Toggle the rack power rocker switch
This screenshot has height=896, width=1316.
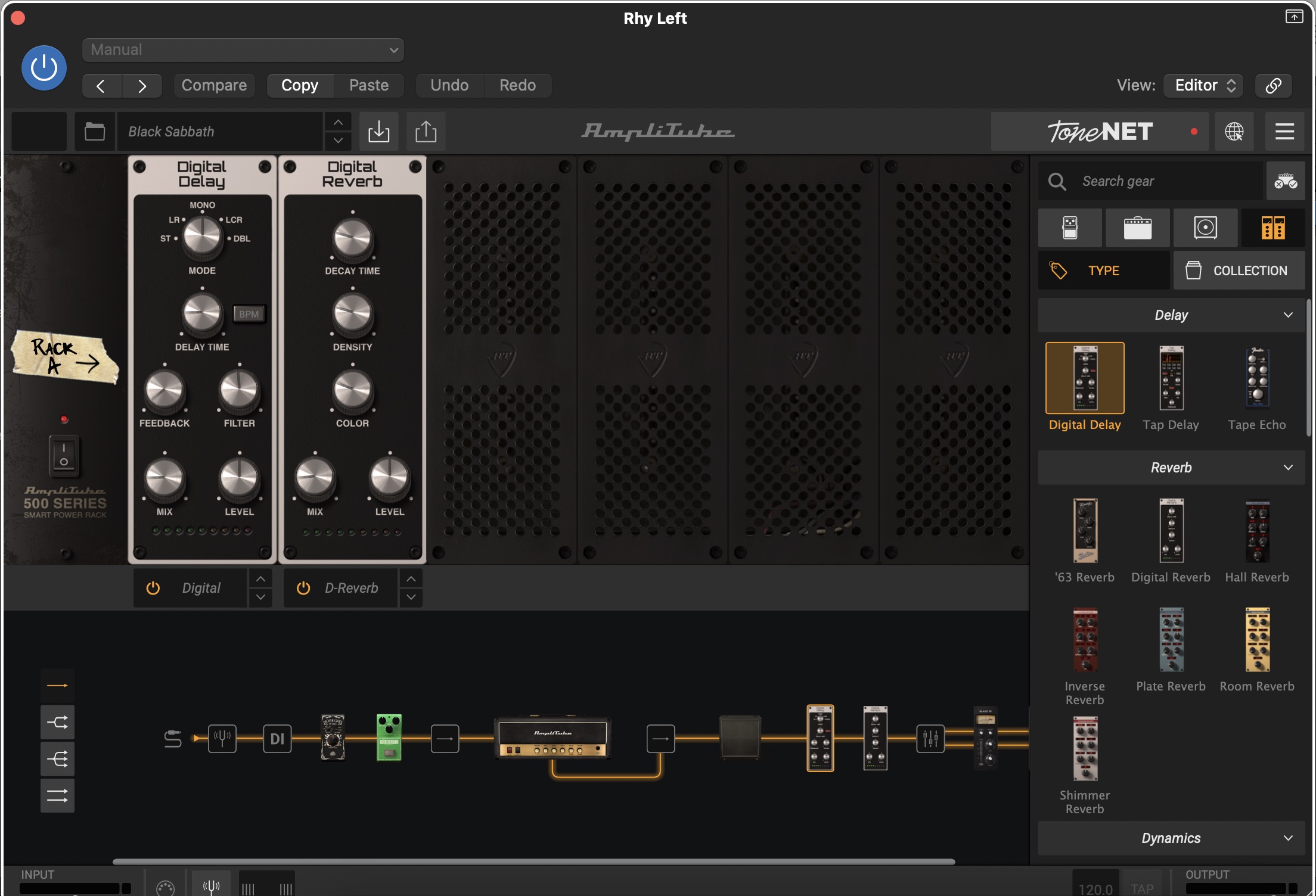click(64, 455)
